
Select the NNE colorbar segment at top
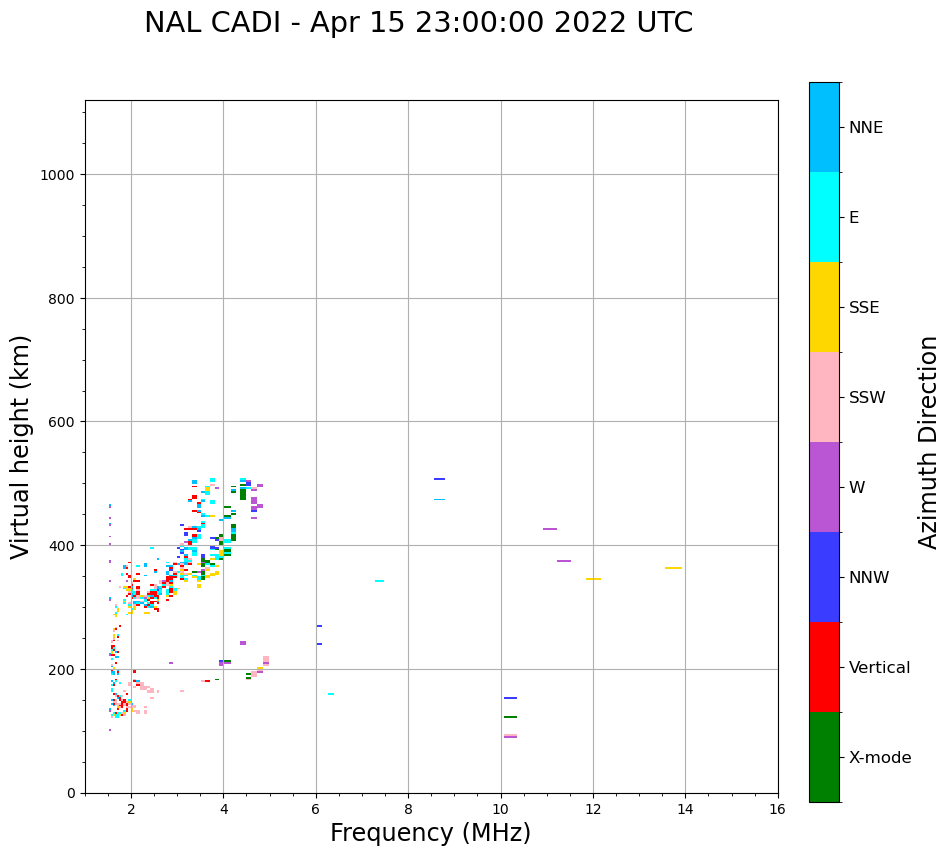pyautogui.click(x=824, y=127)
